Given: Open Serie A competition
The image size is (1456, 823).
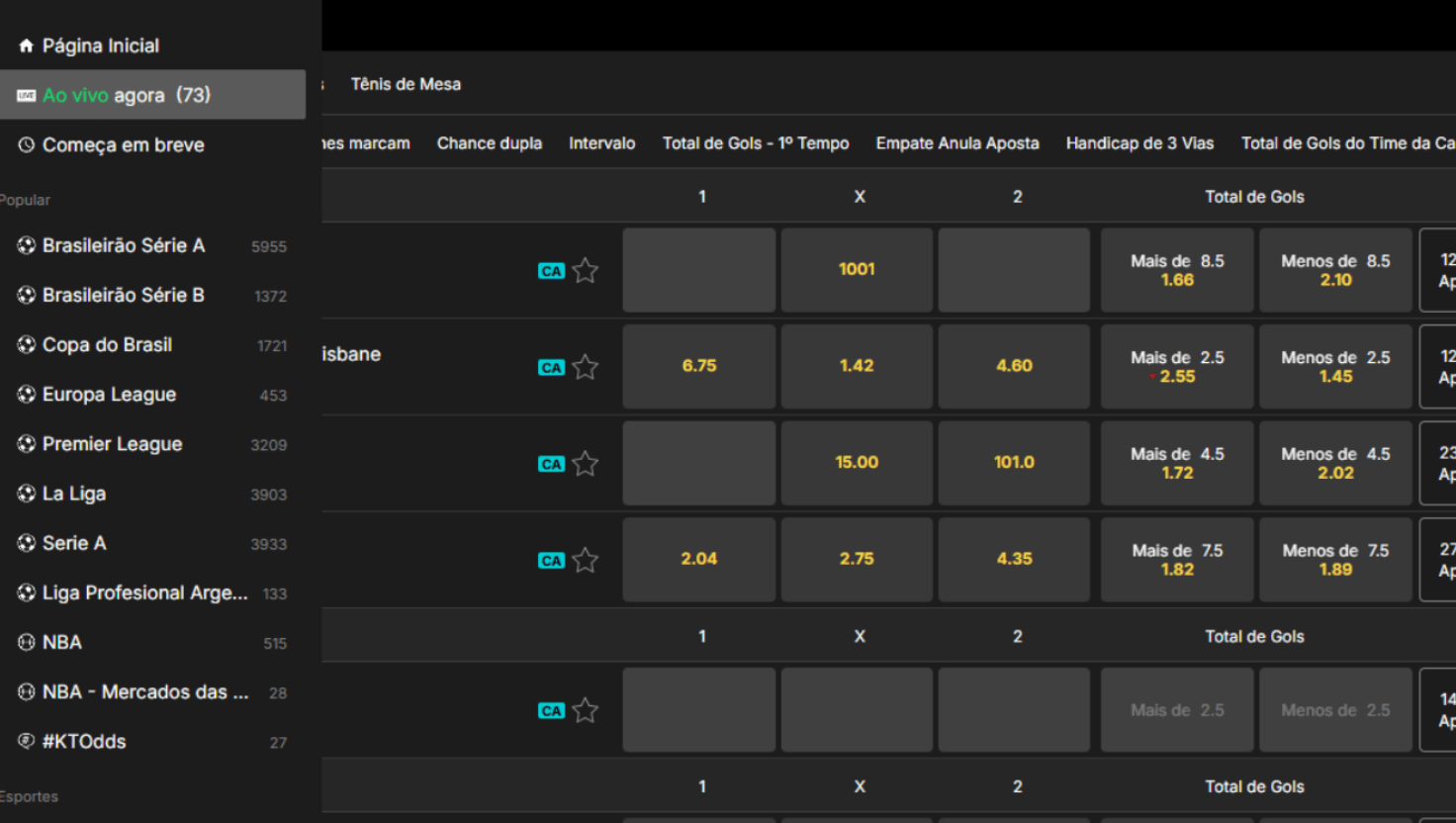Looking at the screenshot, I should (152, 543).
